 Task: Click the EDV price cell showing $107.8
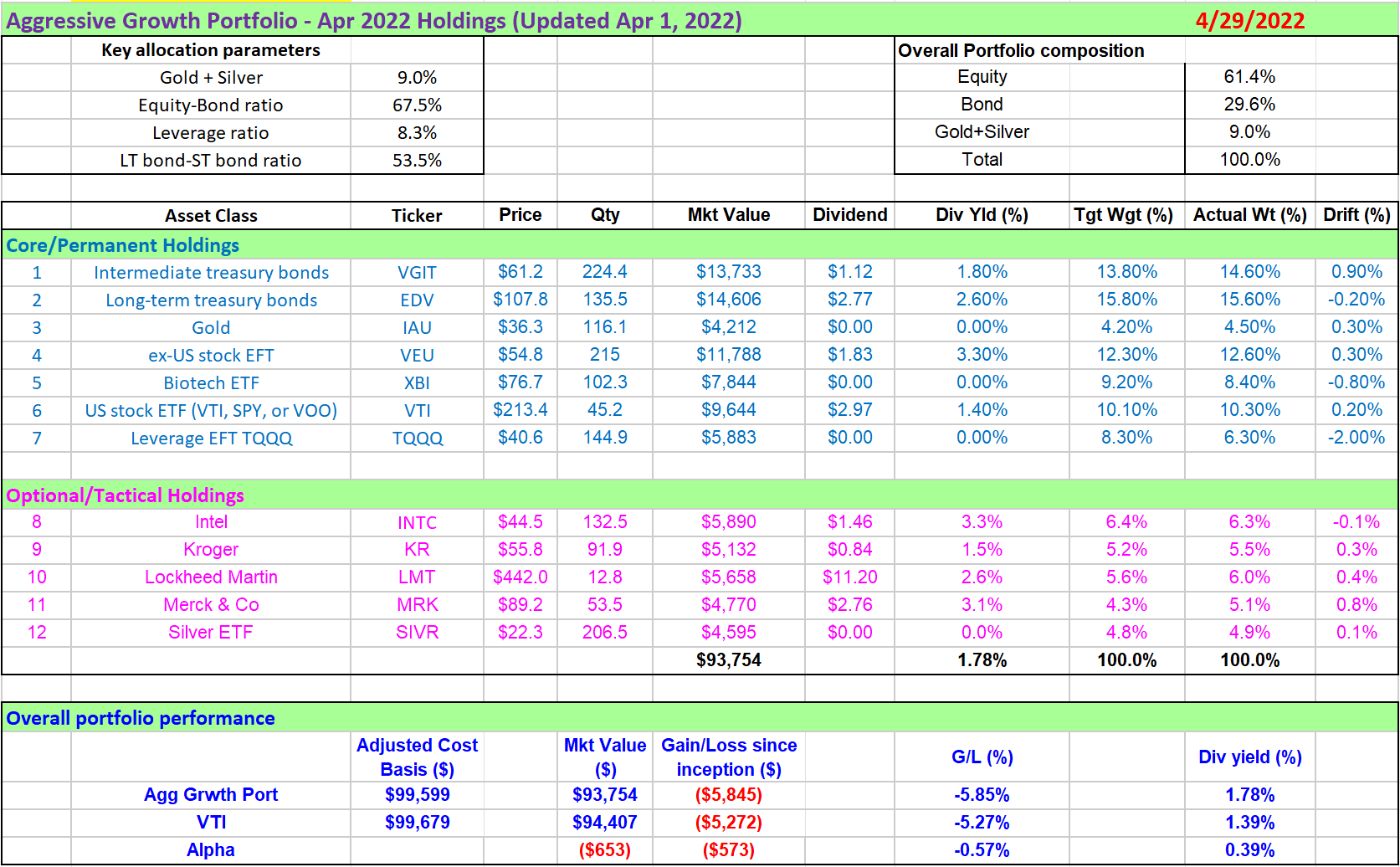click(x=520, y=300)
